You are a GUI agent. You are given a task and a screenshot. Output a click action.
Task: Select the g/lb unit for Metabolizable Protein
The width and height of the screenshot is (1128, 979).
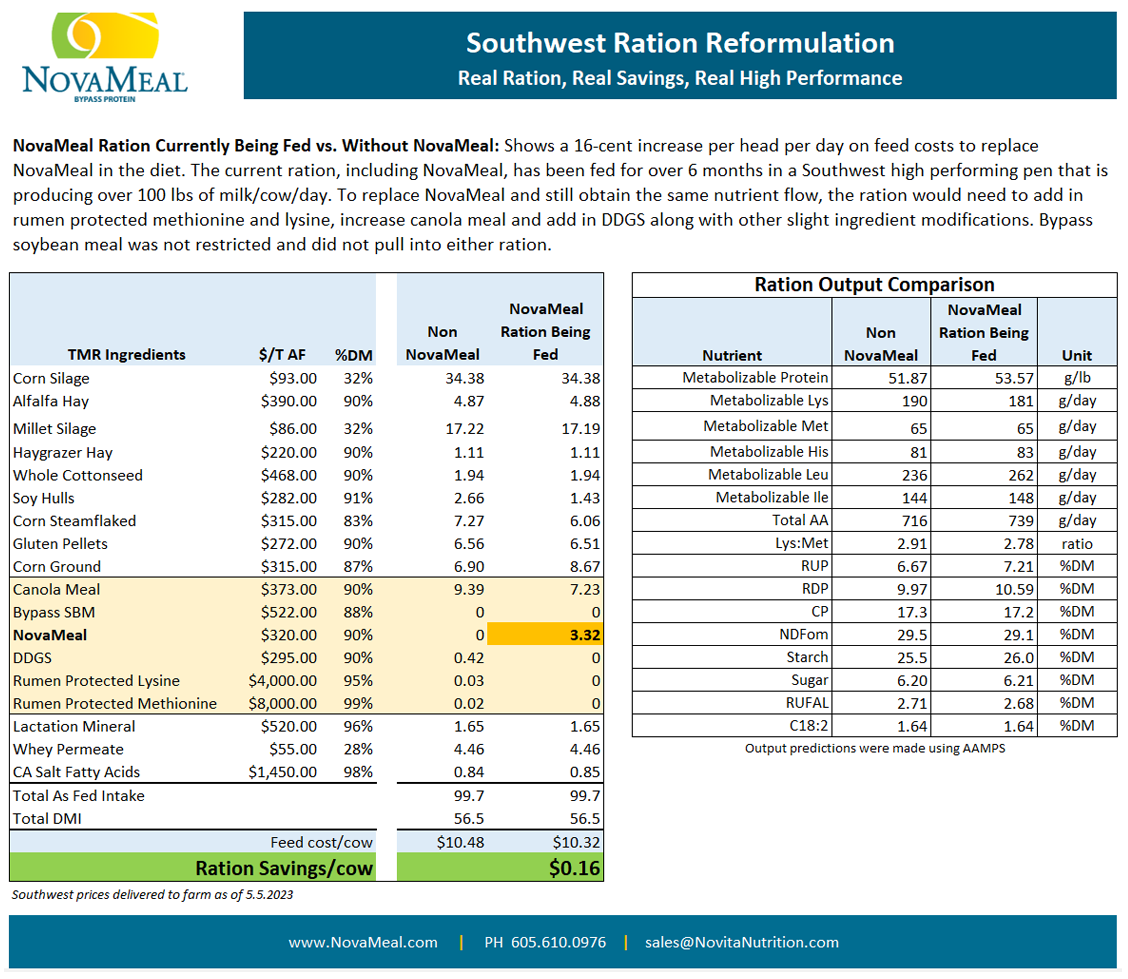(x=1077, y=378)
